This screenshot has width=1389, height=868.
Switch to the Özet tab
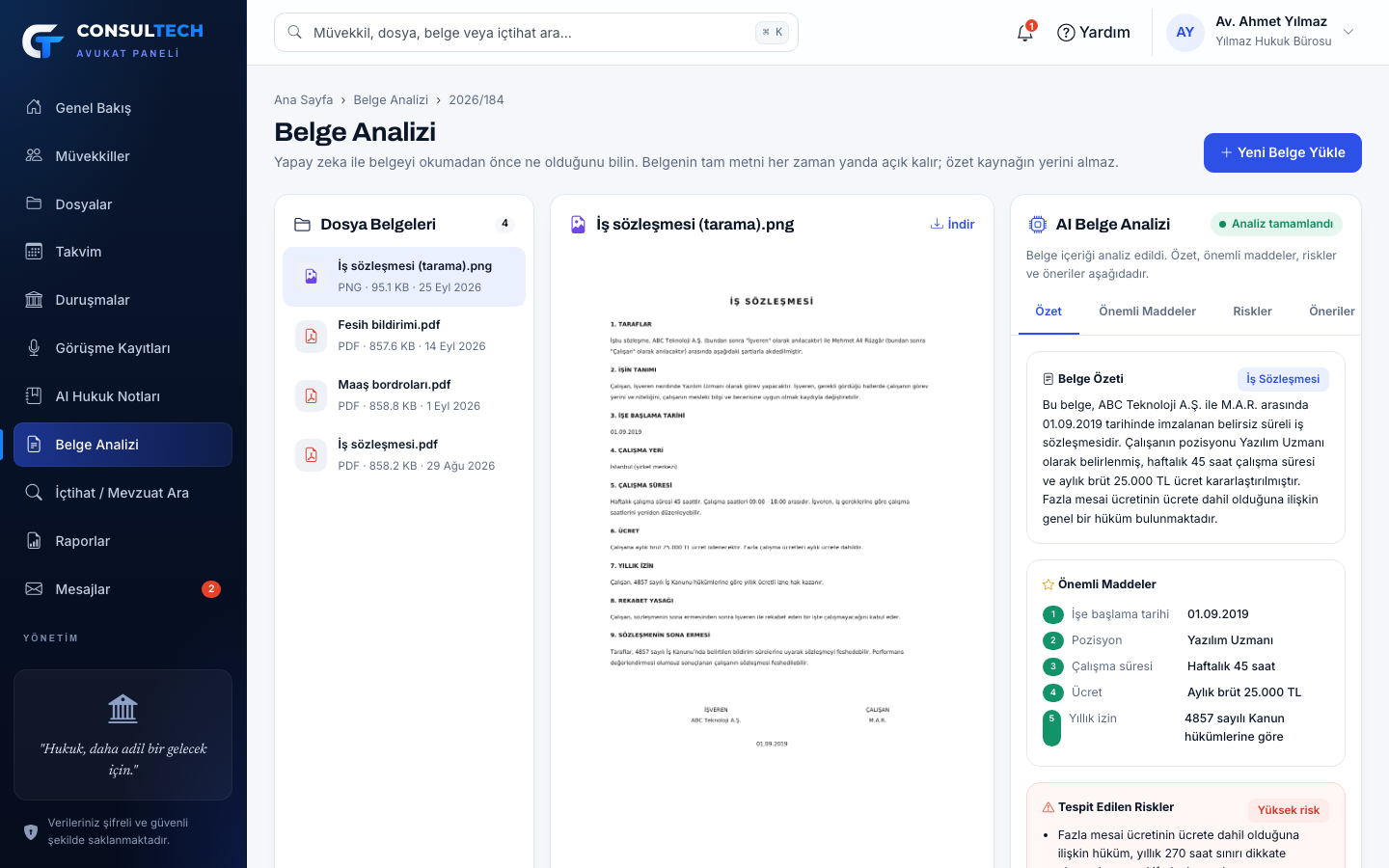point(1049,312)
